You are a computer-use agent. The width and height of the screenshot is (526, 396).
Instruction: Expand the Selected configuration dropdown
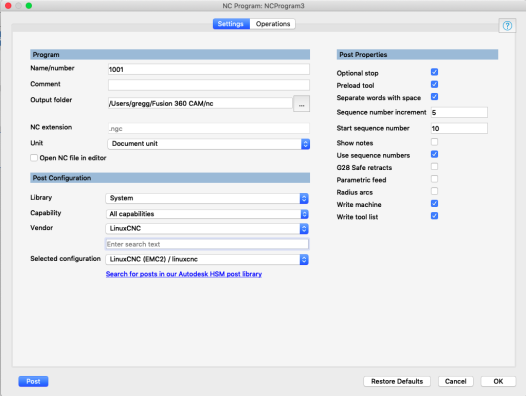[207, 259]
